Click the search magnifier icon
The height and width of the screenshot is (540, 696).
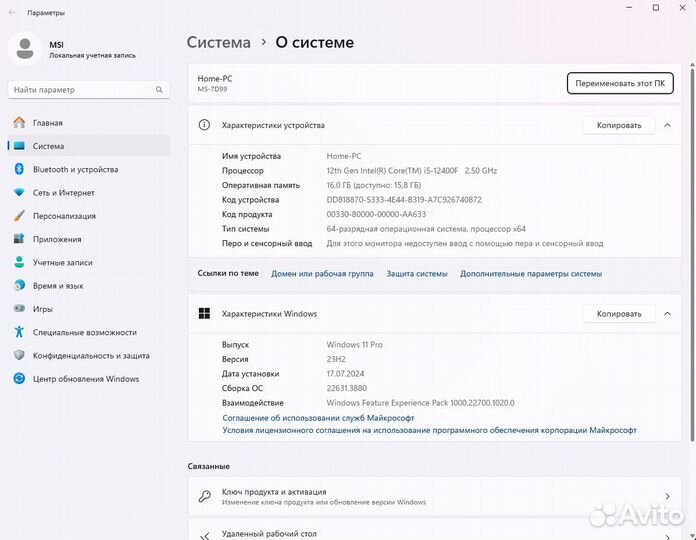tap(159, 90)
